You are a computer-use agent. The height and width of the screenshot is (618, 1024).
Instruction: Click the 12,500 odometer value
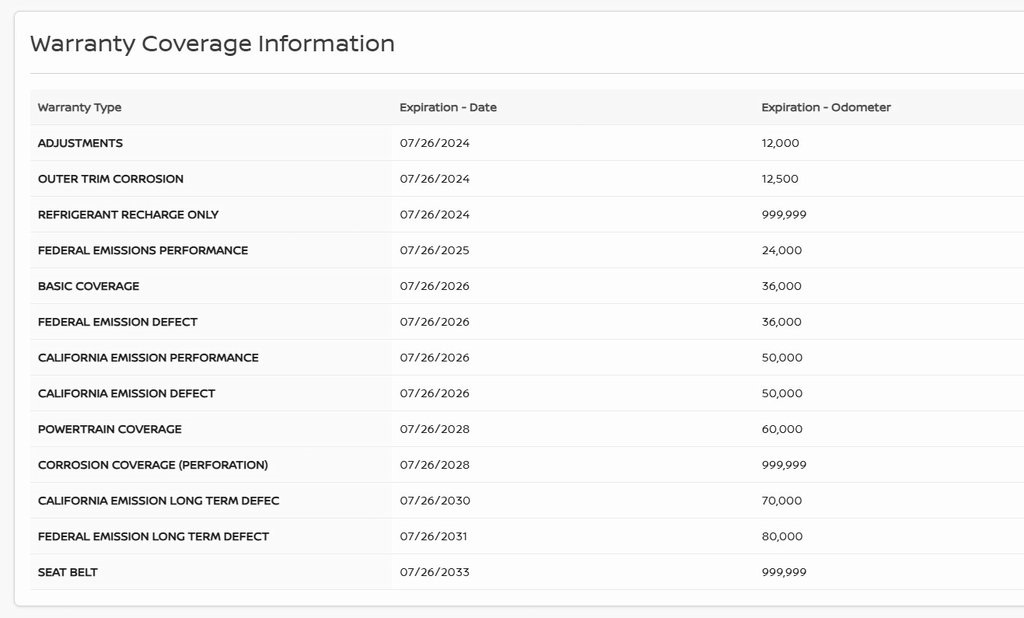pyautogui.click(x=780, y=179)
